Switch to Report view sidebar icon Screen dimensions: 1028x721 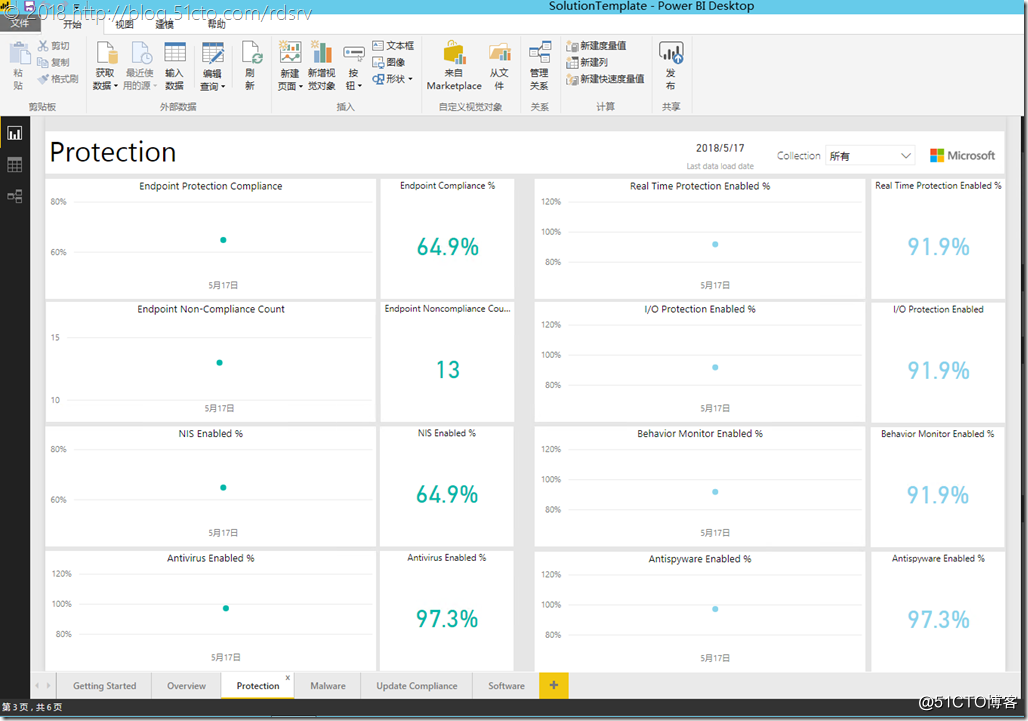click(x=14, y=133)
